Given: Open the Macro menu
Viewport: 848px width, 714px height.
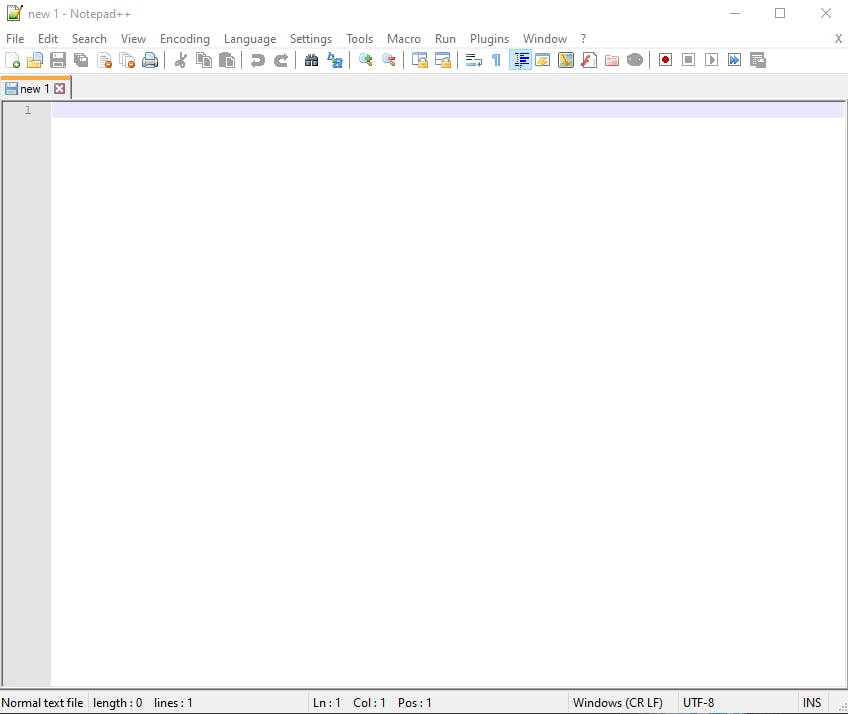Looking at the screenshot, I should pos(403,39).
